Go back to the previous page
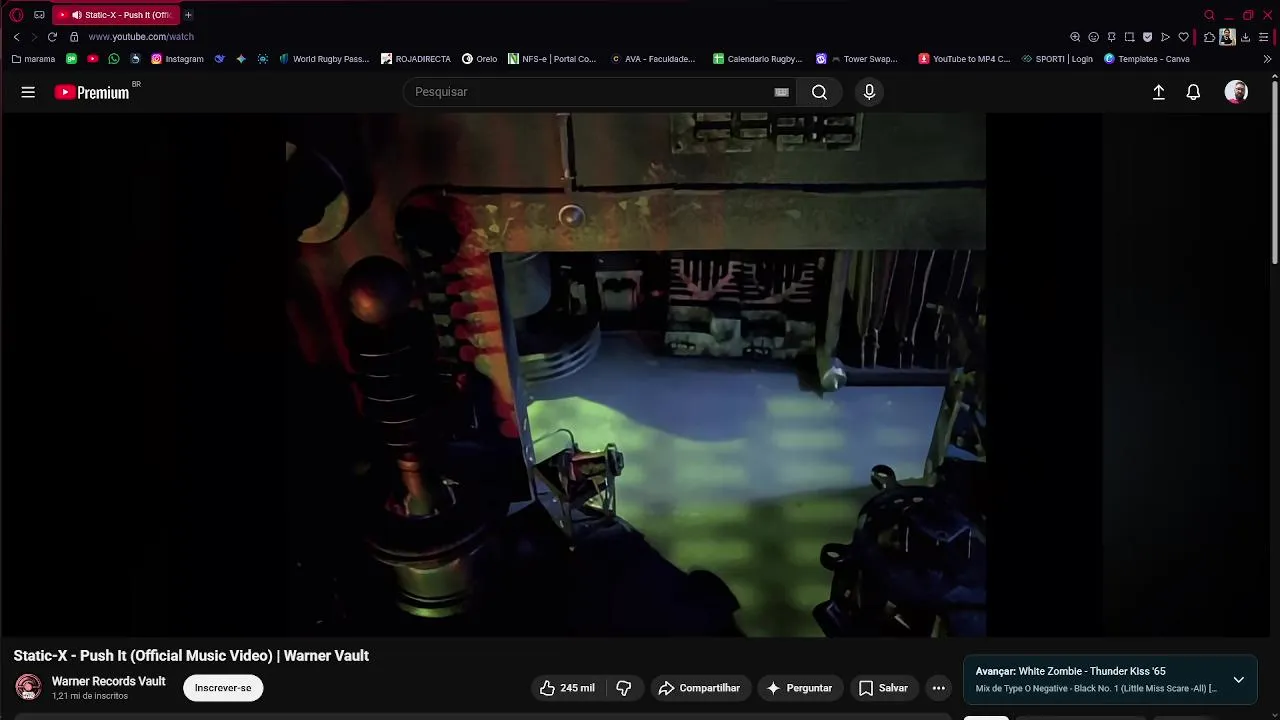The height and width of the screenshot is (720, 1280). click(16, 37)
